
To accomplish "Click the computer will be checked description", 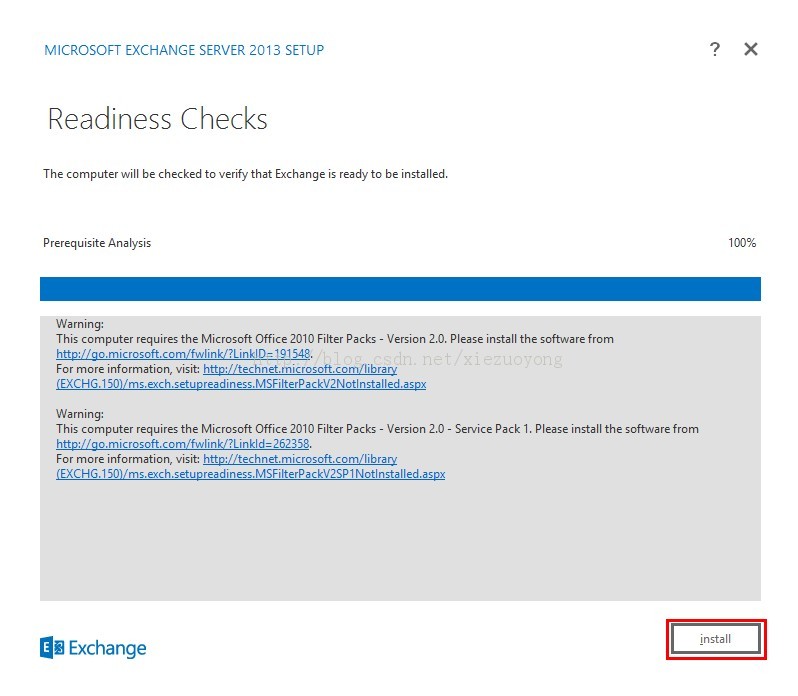I will tap(245, 174).
